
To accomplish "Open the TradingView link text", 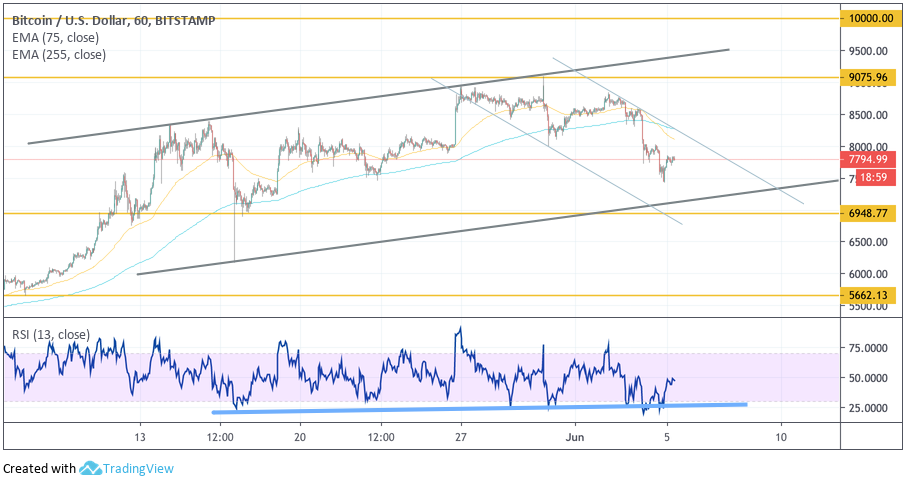I will [138, 469].
